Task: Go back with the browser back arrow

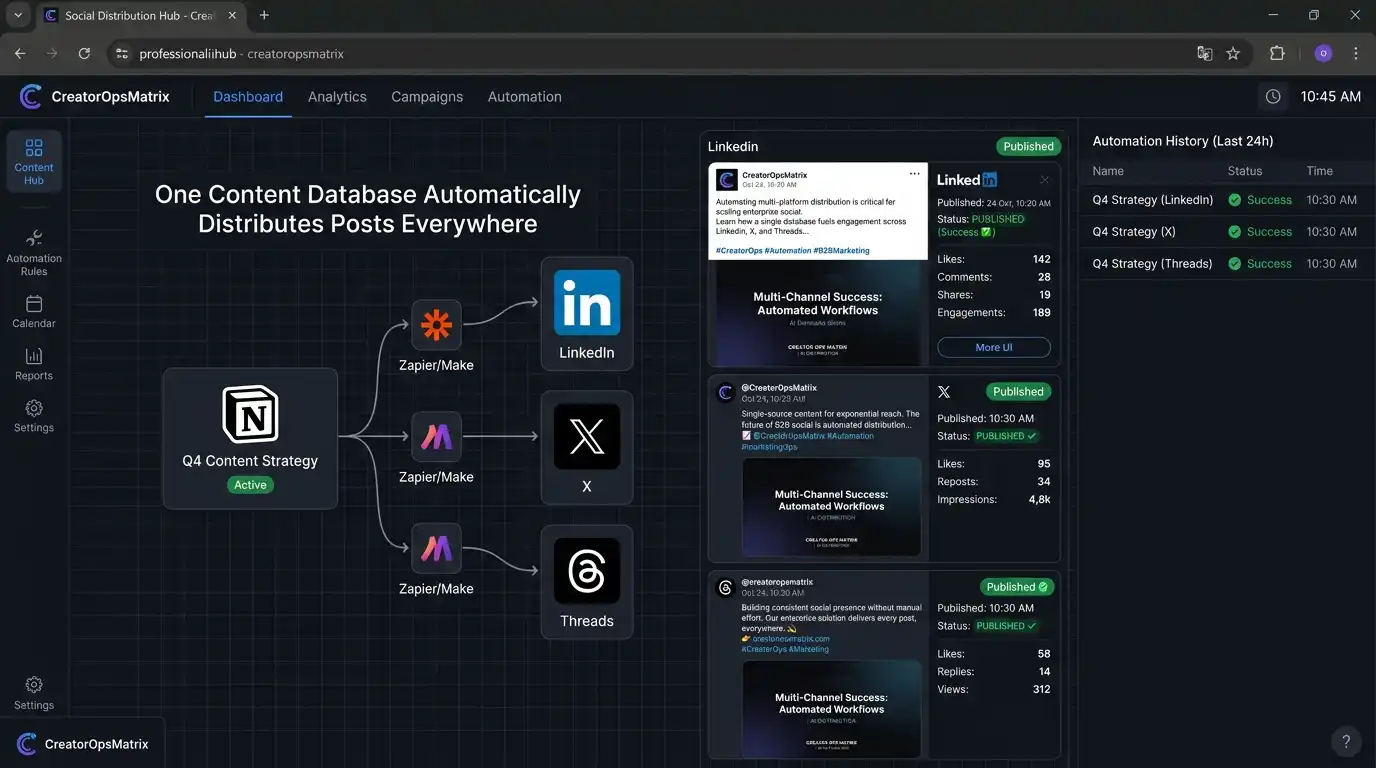Action: click(20, 54)
